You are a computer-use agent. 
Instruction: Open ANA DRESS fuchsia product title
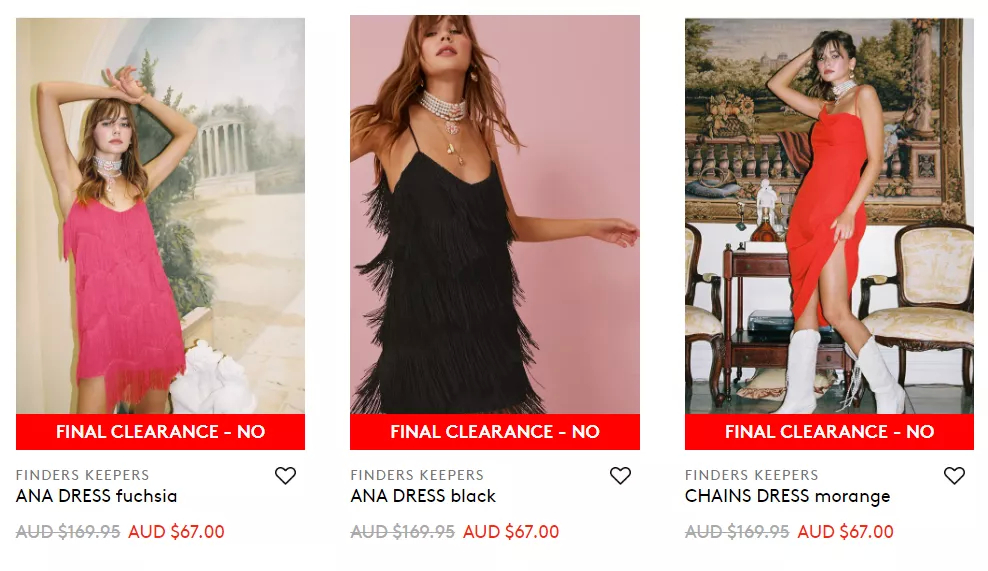(96, 497)
